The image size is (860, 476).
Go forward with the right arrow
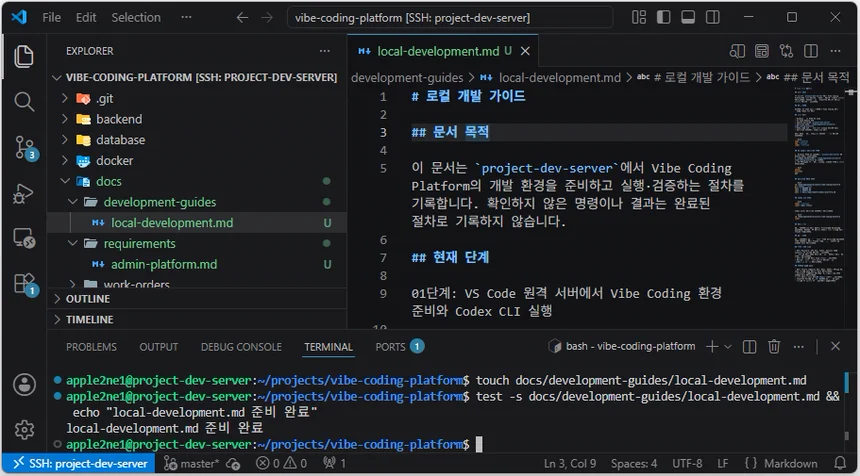coord(267,18)
